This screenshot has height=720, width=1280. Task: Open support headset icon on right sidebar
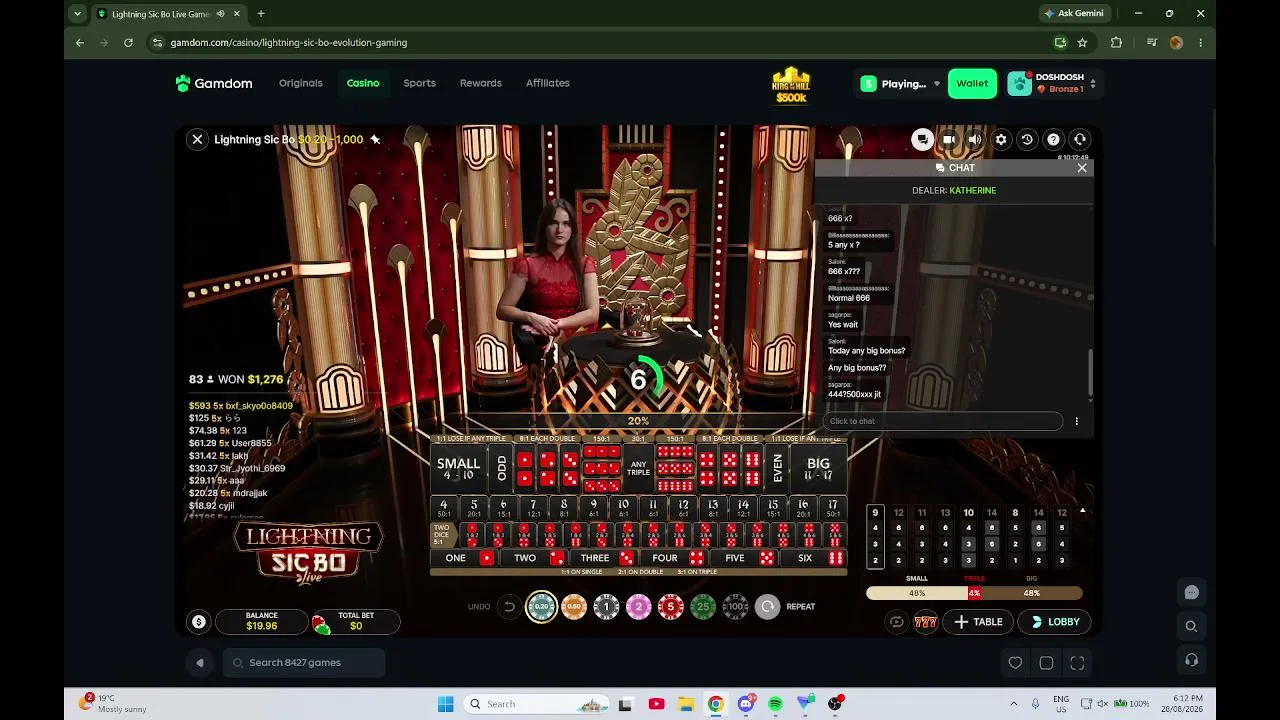click(1191, 660)
